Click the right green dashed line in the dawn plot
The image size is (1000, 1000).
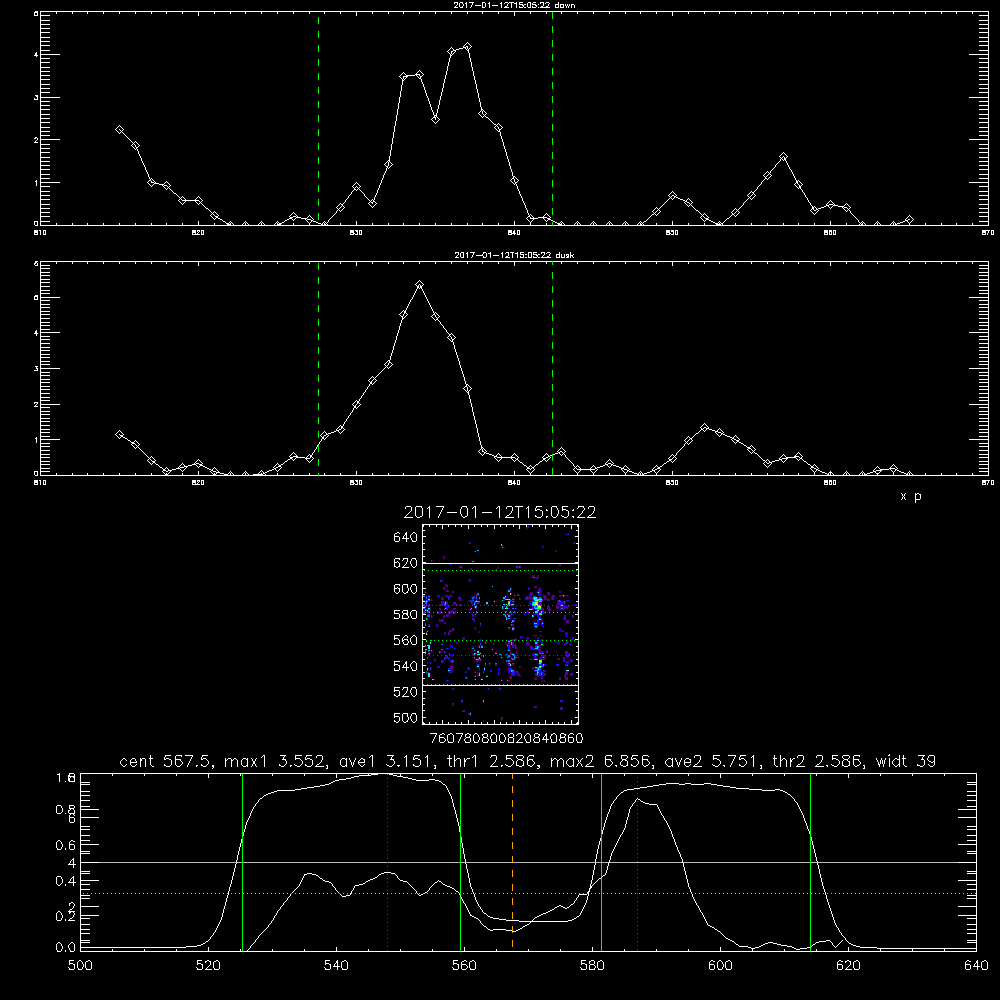click(x=552, y=118)
